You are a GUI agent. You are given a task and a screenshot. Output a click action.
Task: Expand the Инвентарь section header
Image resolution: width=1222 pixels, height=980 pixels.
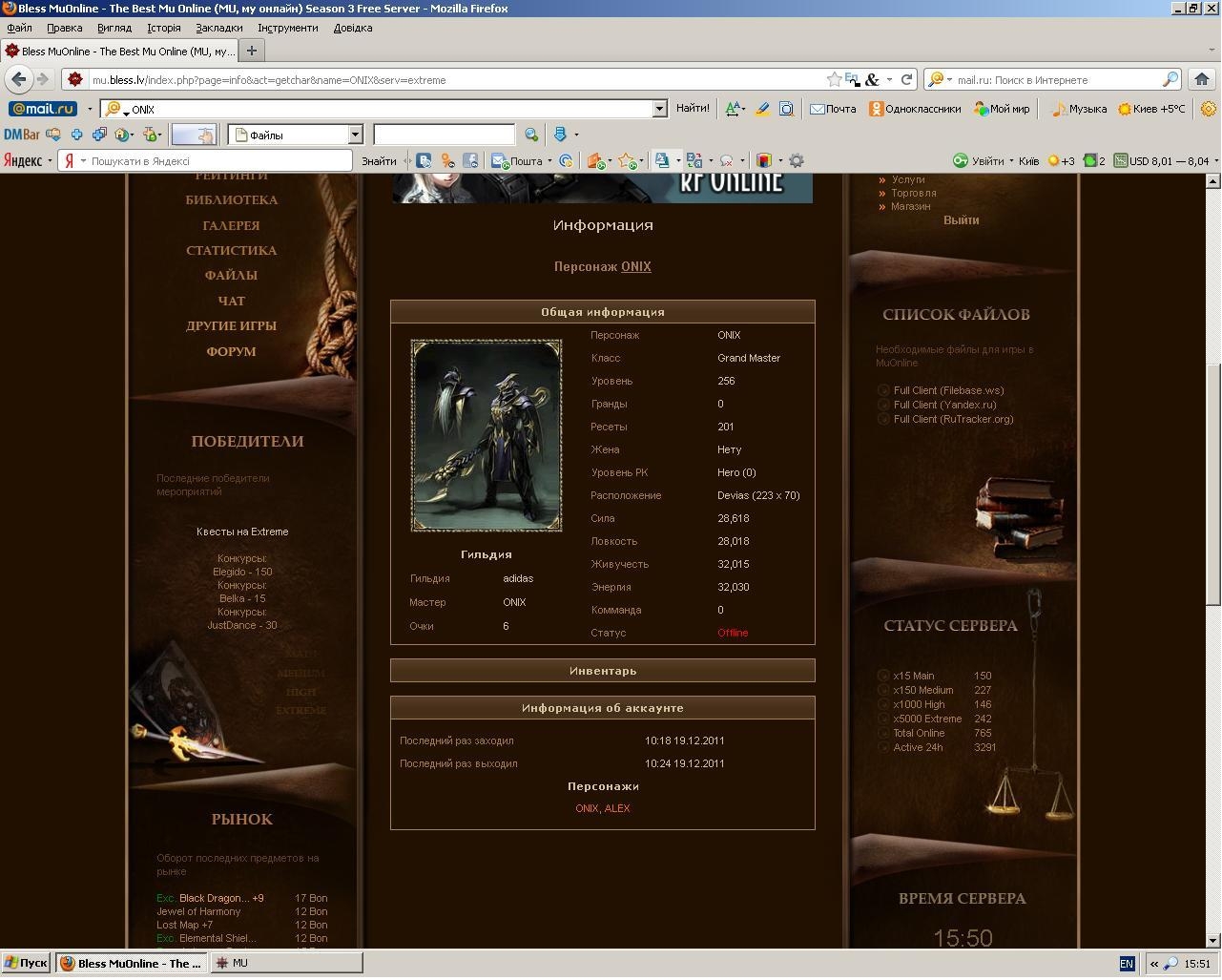[602, 671]
